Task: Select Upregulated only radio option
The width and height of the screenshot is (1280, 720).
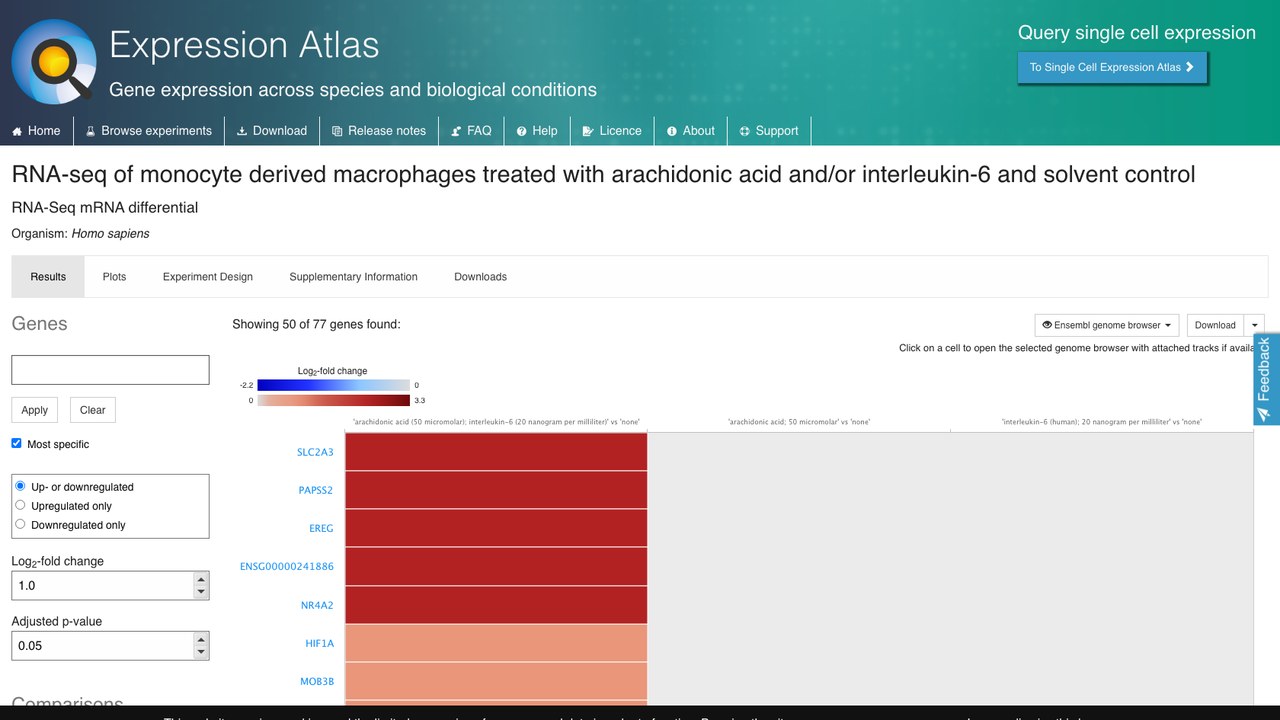Action: tap(20, 505)
